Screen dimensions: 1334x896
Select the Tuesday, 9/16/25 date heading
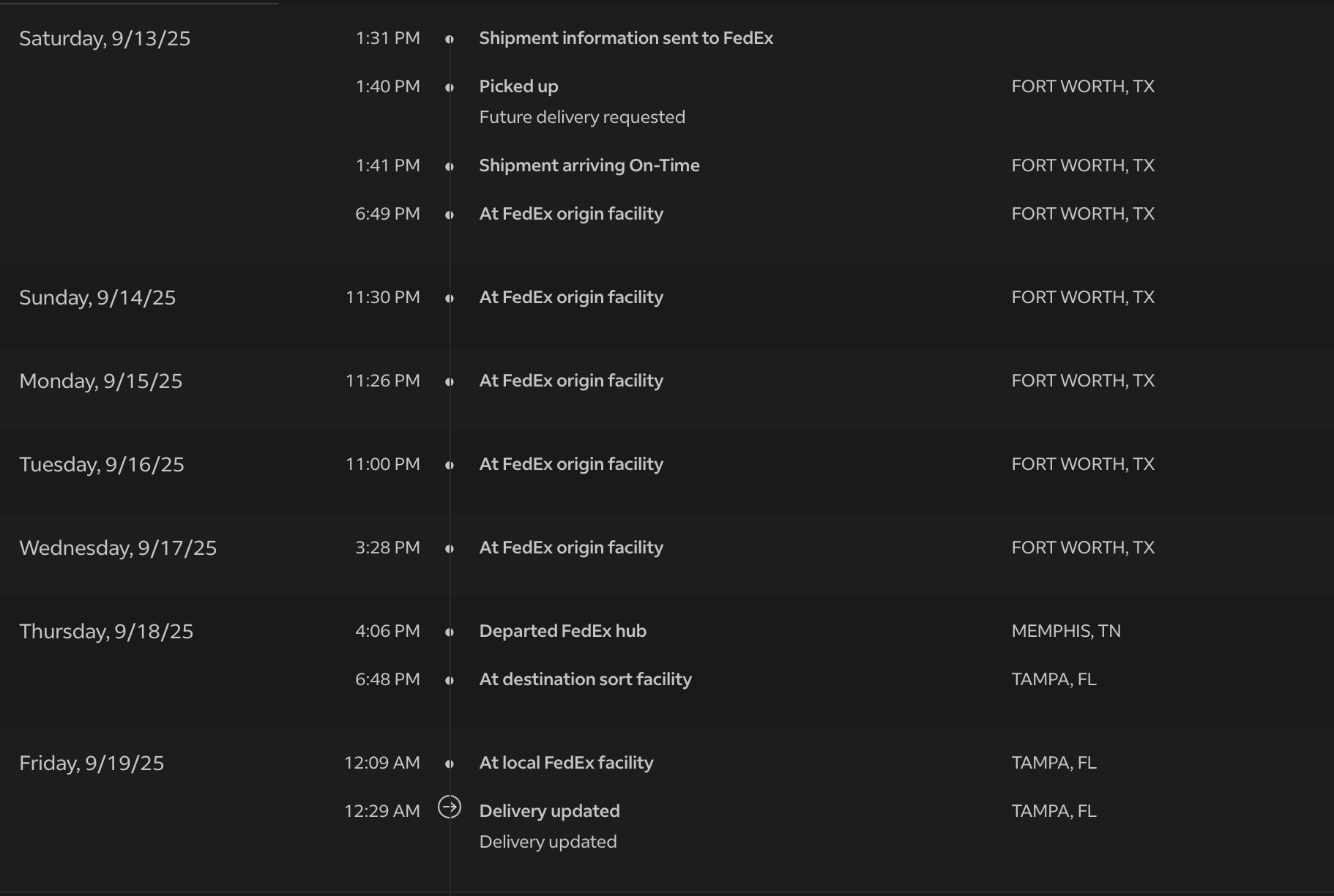[x=102, y=465]
